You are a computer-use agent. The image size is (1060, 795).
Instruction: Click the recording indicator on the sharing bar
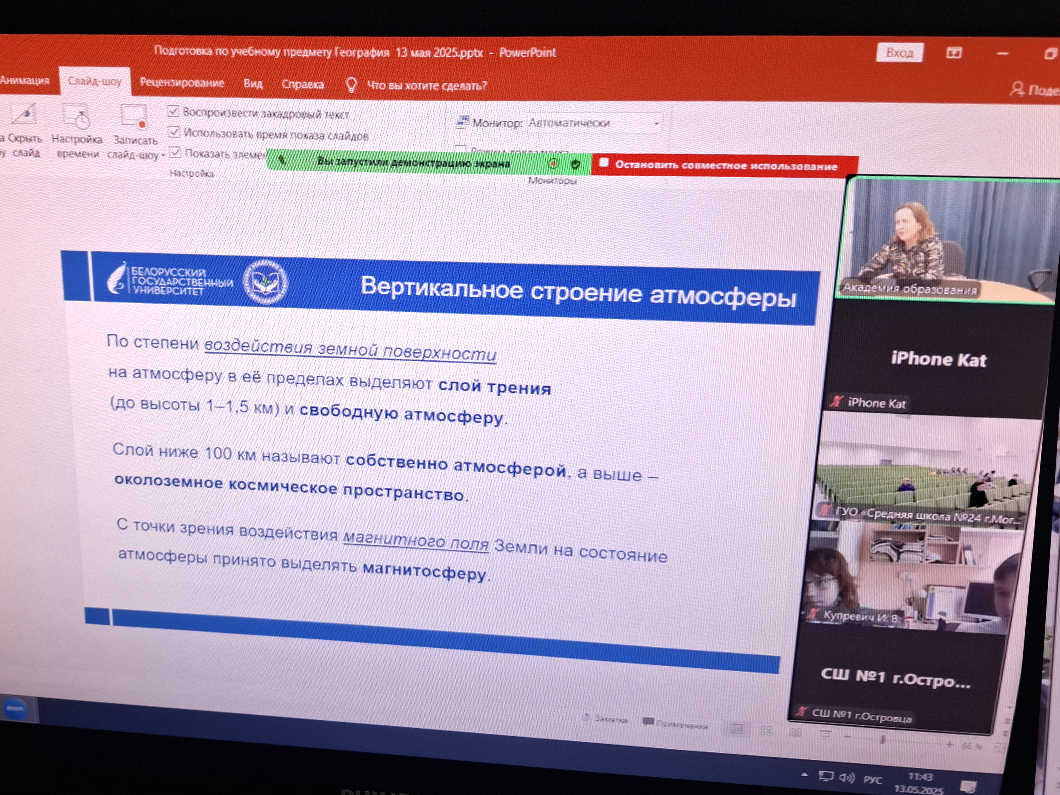tap(553, 164)
